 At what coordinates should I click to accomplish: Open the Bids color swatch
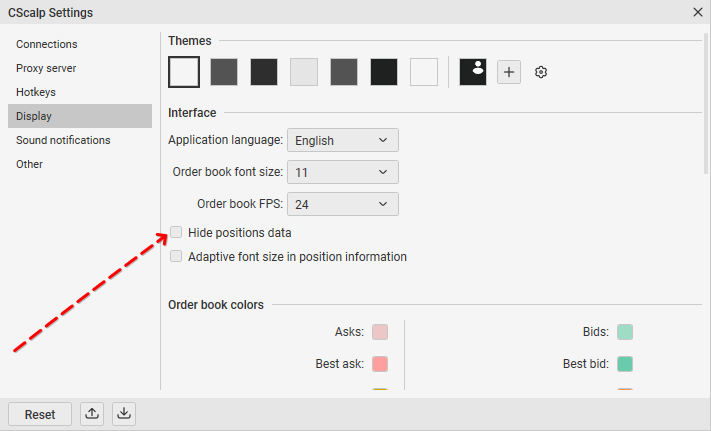click(625, 332)
